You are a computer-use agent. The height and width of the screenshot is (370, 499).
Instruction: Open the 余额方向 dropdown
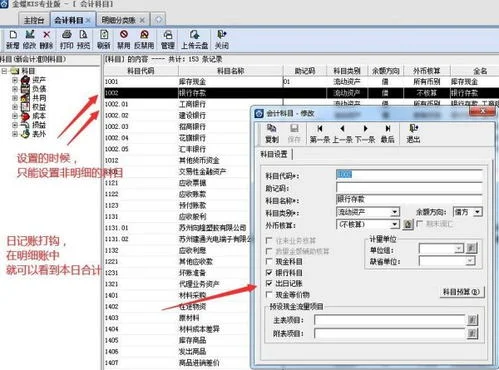tap(478, 212)
